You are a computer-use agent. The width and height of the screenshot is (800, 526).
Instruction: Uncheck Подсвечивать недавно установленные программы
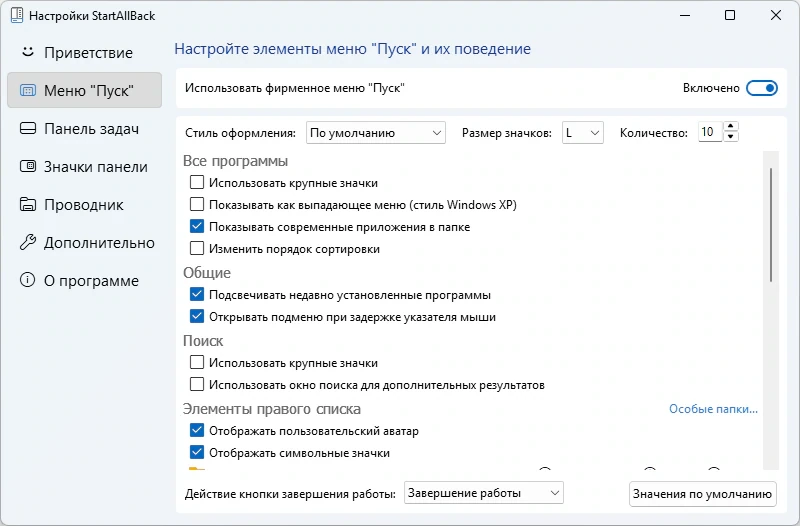197,294
